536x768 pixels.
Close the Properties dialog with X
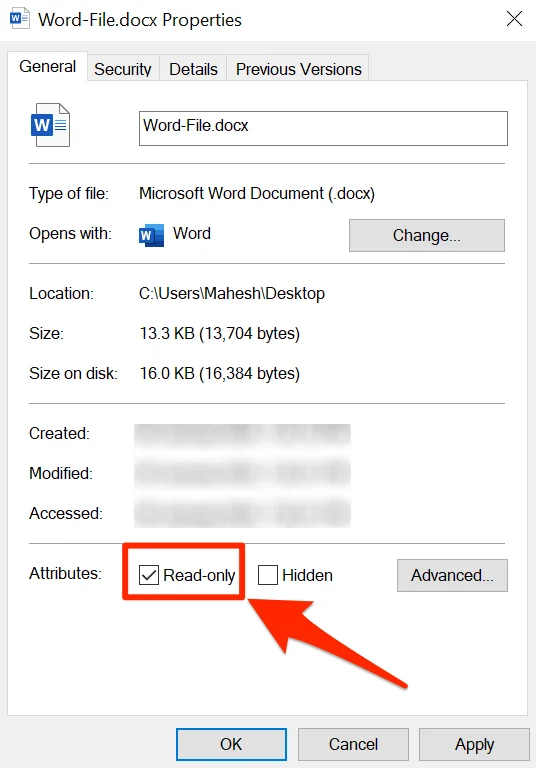click(x=514, y=19)
